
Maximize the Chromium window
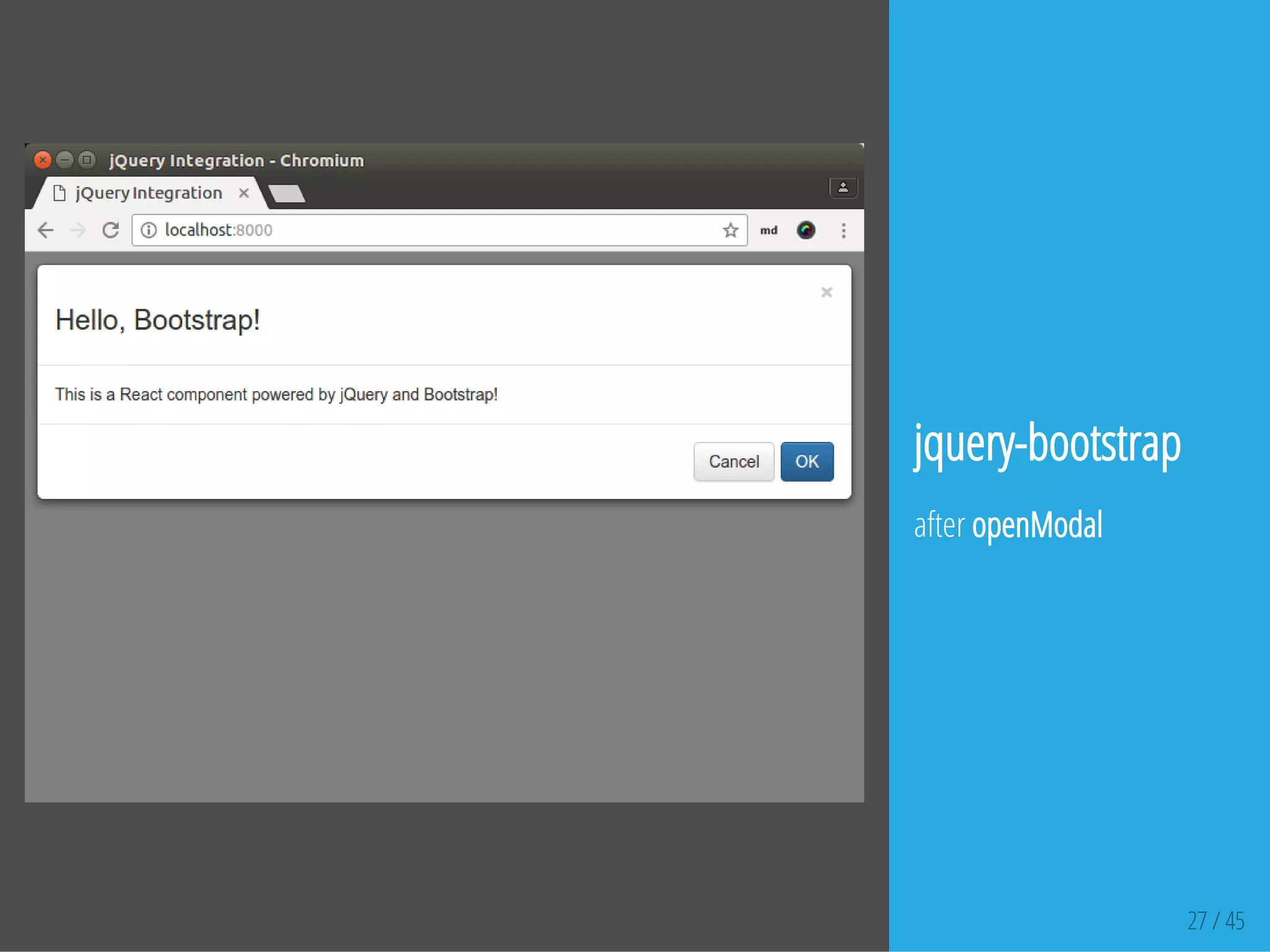(87, 161)
